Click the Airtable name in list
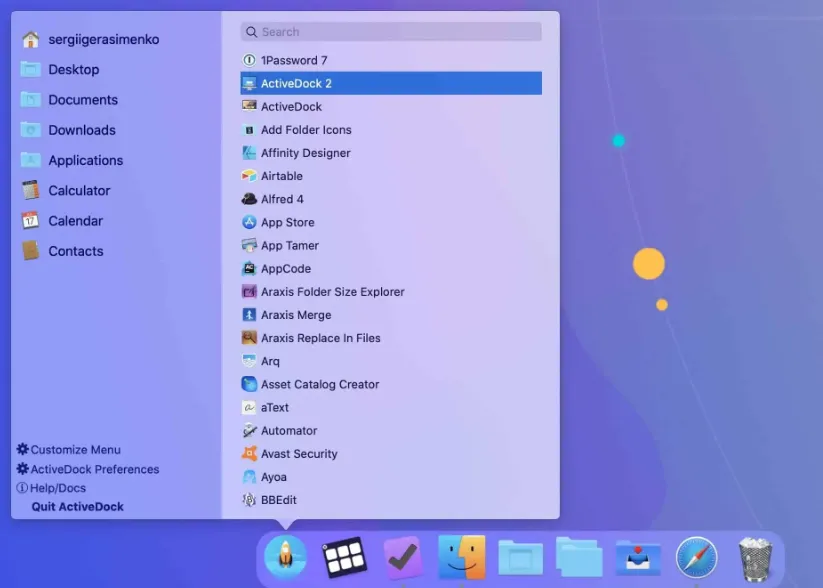Viewport: 823px width, 588px height. coord(282,176)
